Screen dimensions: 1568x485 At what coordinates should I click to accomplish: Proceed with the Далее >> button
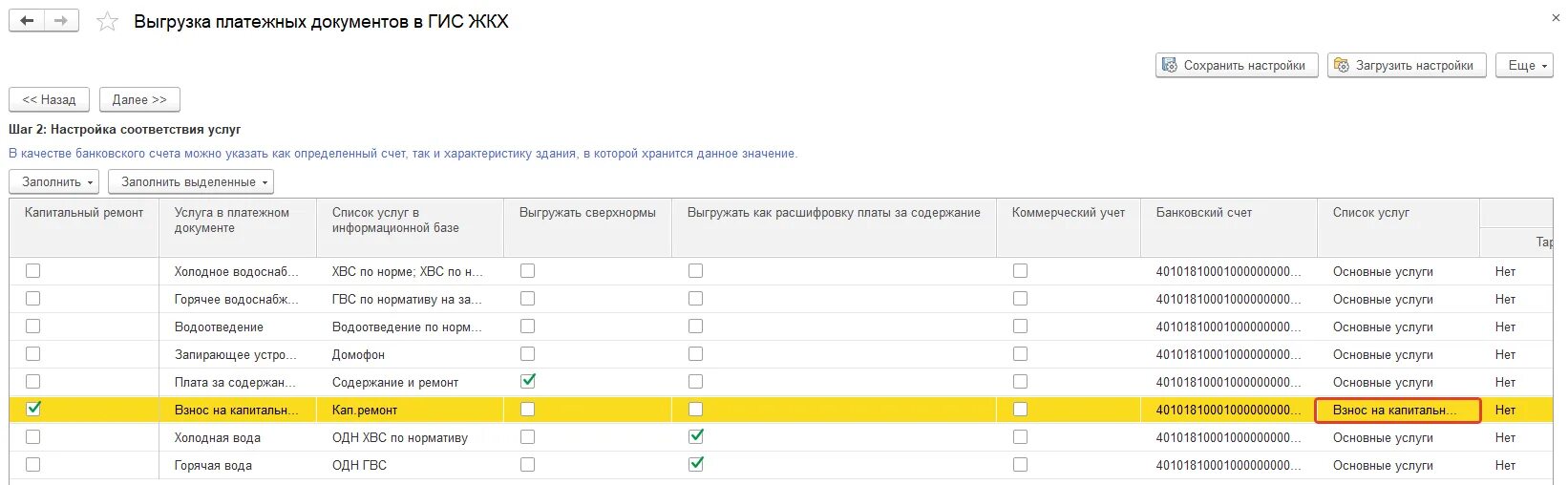coord(139,99)
